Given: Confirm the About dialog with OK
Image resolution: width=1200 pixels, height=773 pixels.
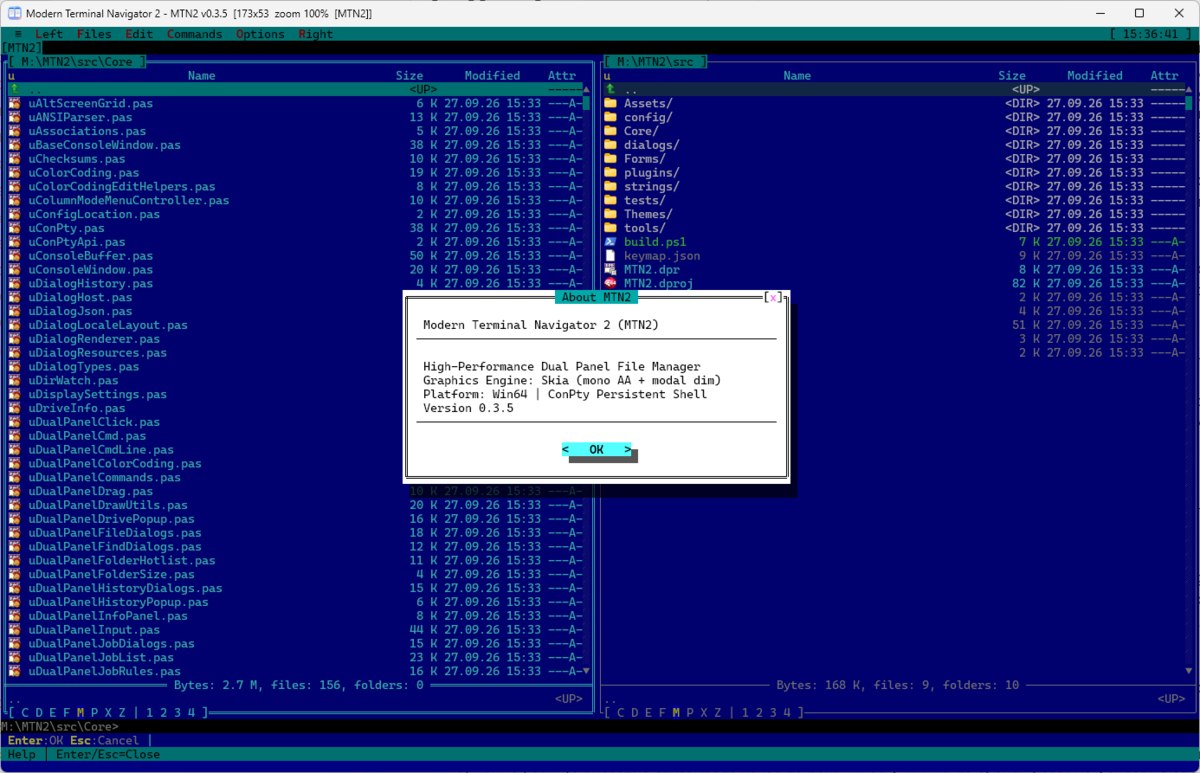Looking at the screenshot, I should tap(597, 450).
